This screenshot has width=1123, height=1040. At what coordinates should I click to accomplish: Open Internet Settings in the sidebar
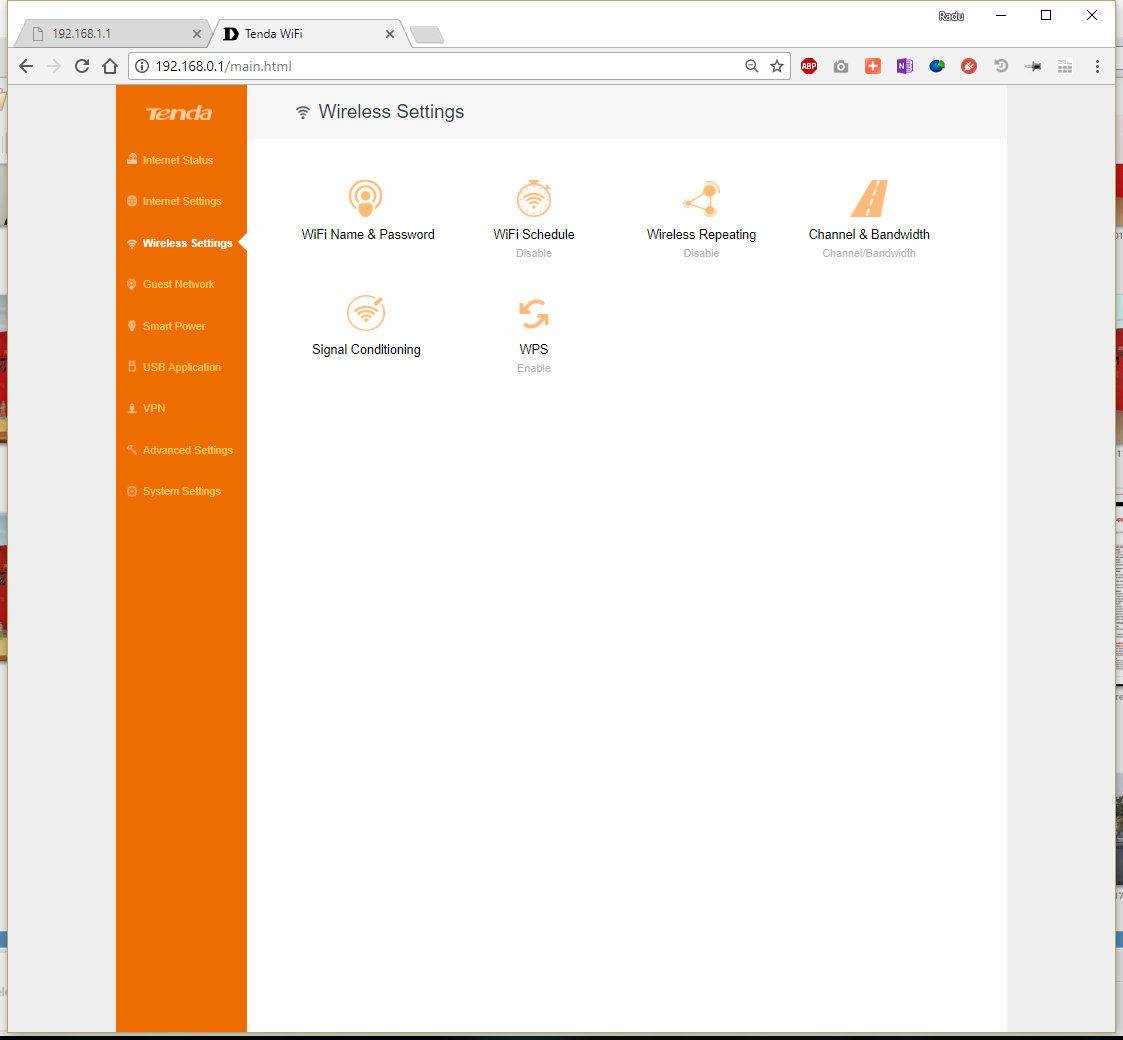[x=175, y=201]
